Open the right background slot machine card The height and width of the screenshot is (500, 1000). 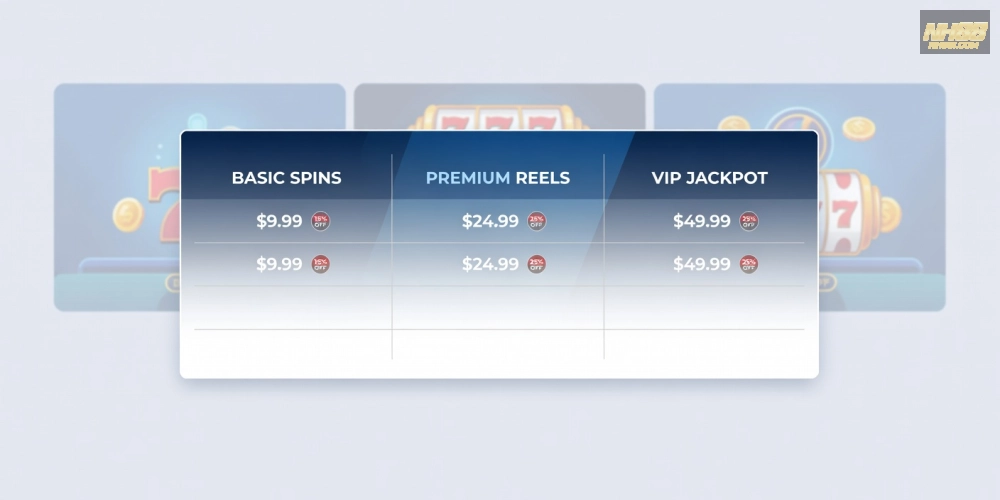pos(882,200)
